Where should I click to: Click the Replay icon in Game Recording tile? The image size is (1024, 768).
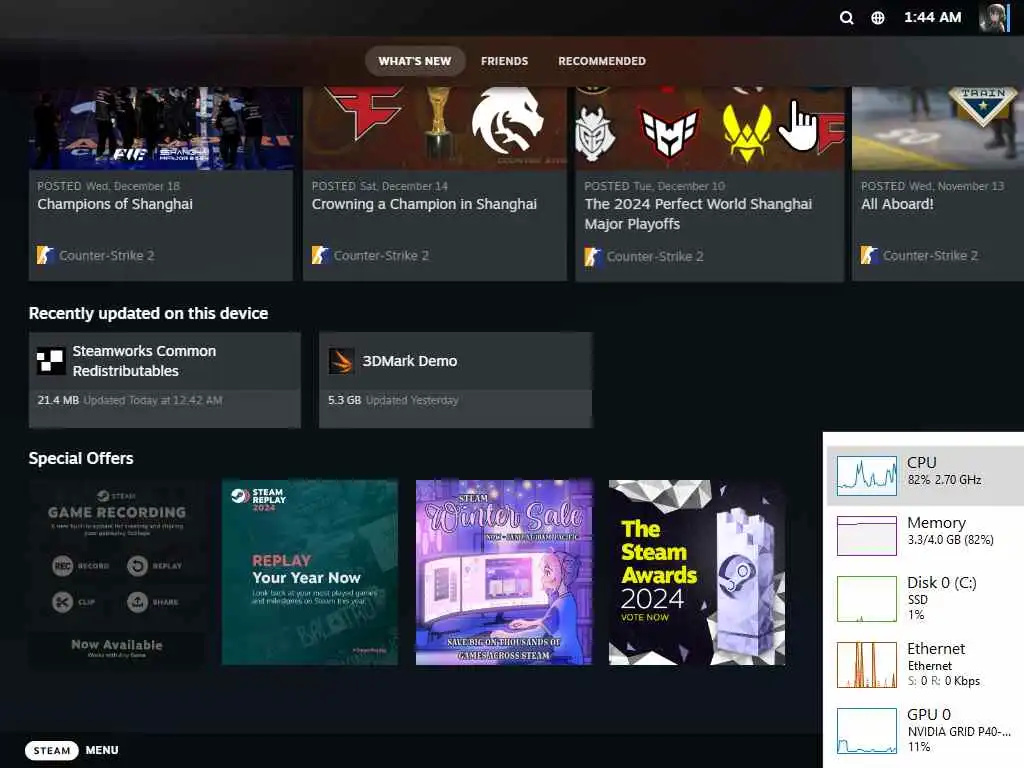coord(137,566)
